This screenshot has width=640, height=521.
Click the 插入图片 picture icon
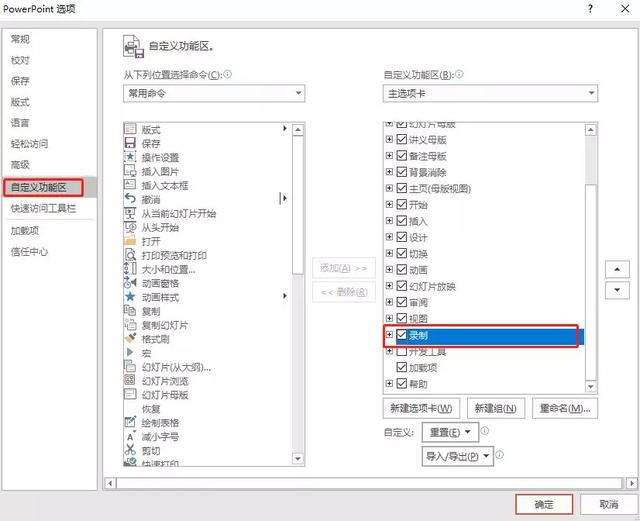pyautogui.click(x=130, y=171)
